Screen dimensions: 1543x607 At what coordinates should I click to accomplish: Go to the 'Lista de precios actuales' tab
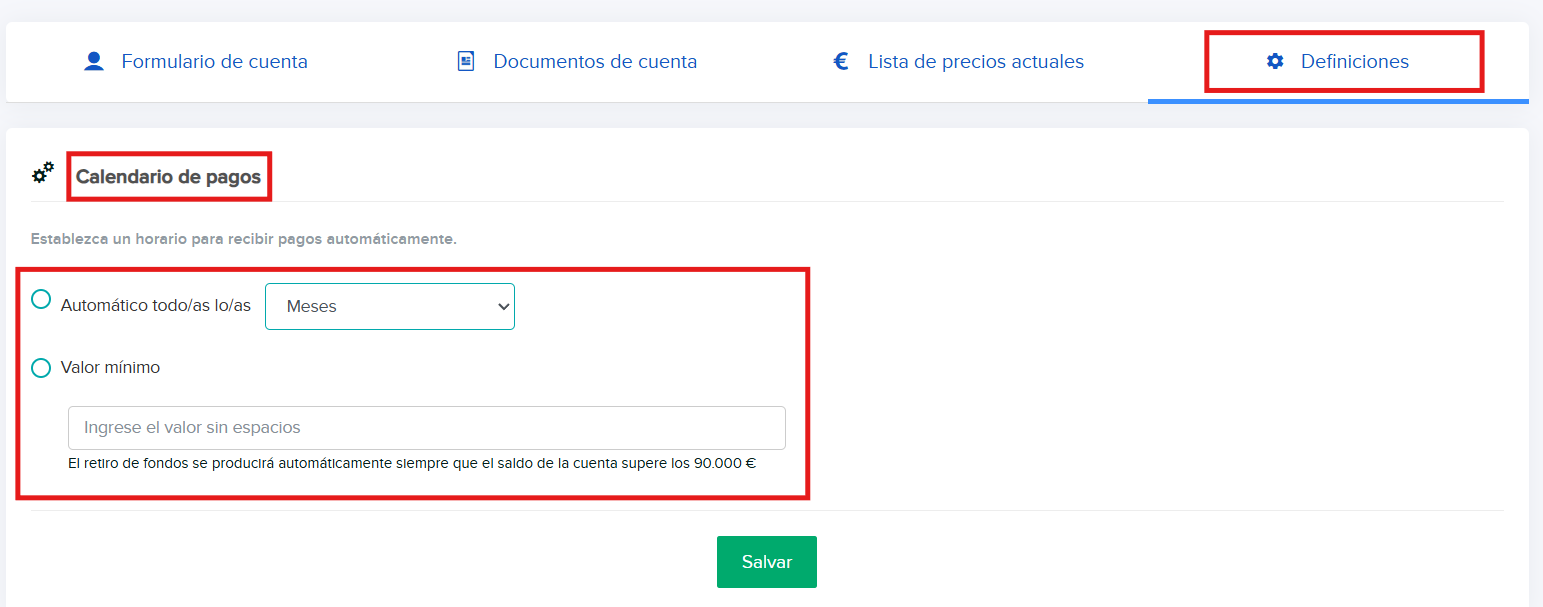pyautogui.click(x=975, y=62)
